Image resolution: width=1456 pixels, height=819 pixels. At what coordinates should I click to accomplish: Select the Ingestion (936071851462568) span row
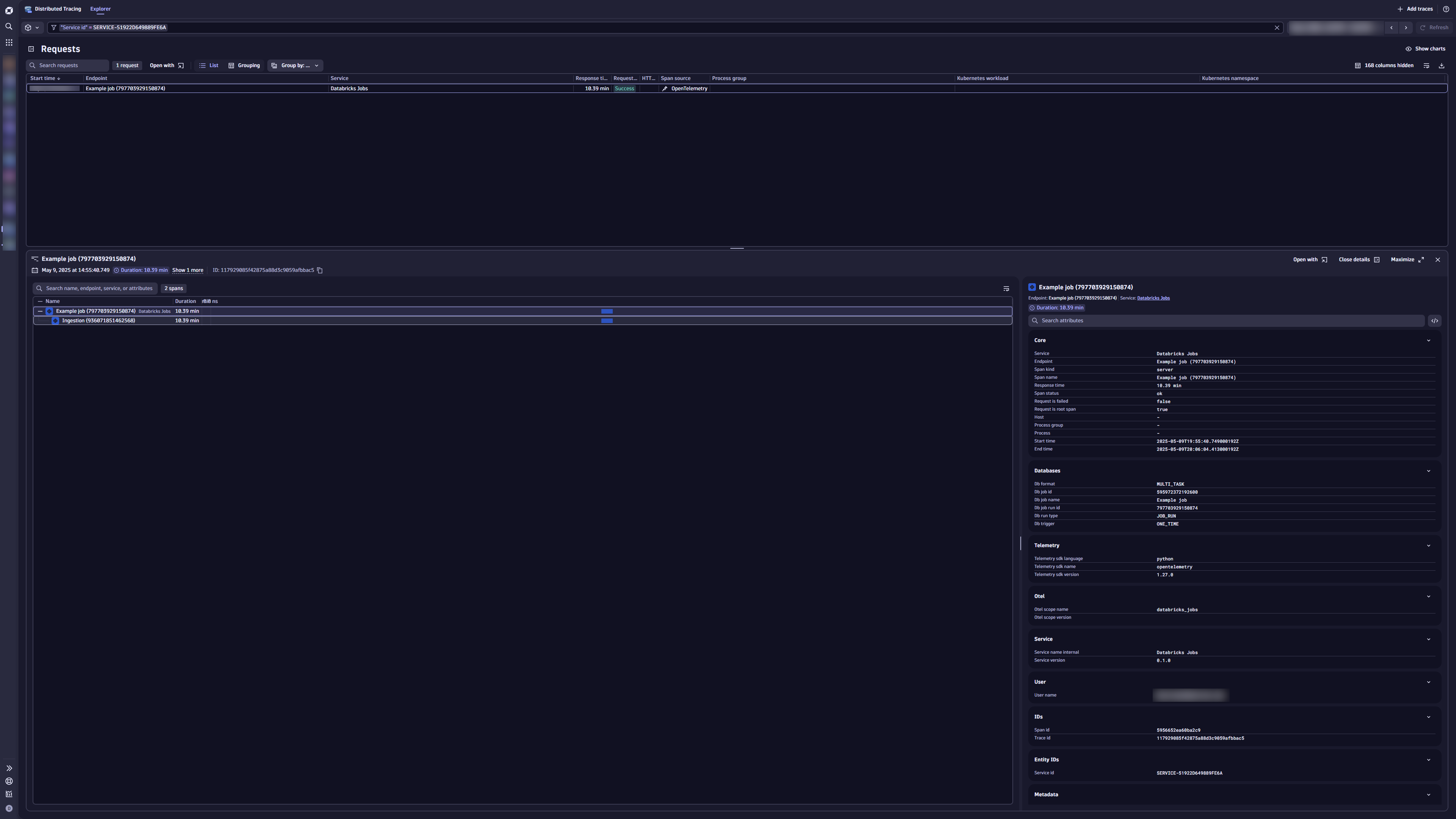tap(522, 321)
